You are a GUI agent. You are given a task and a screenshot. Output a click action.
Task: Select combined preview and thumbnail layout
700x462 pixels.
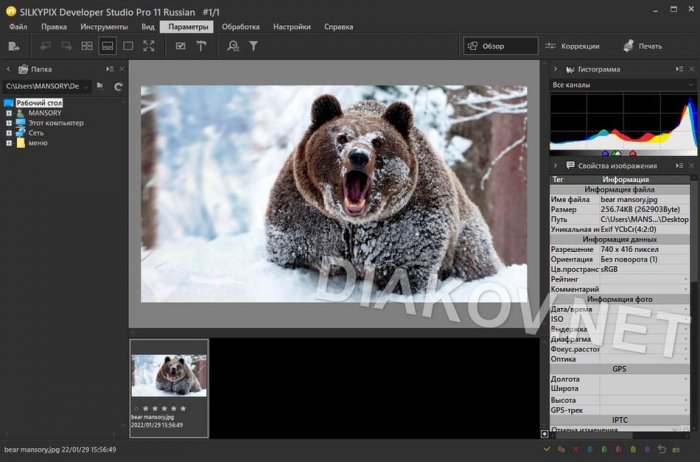pyautogui.click(x=107, y=46)
